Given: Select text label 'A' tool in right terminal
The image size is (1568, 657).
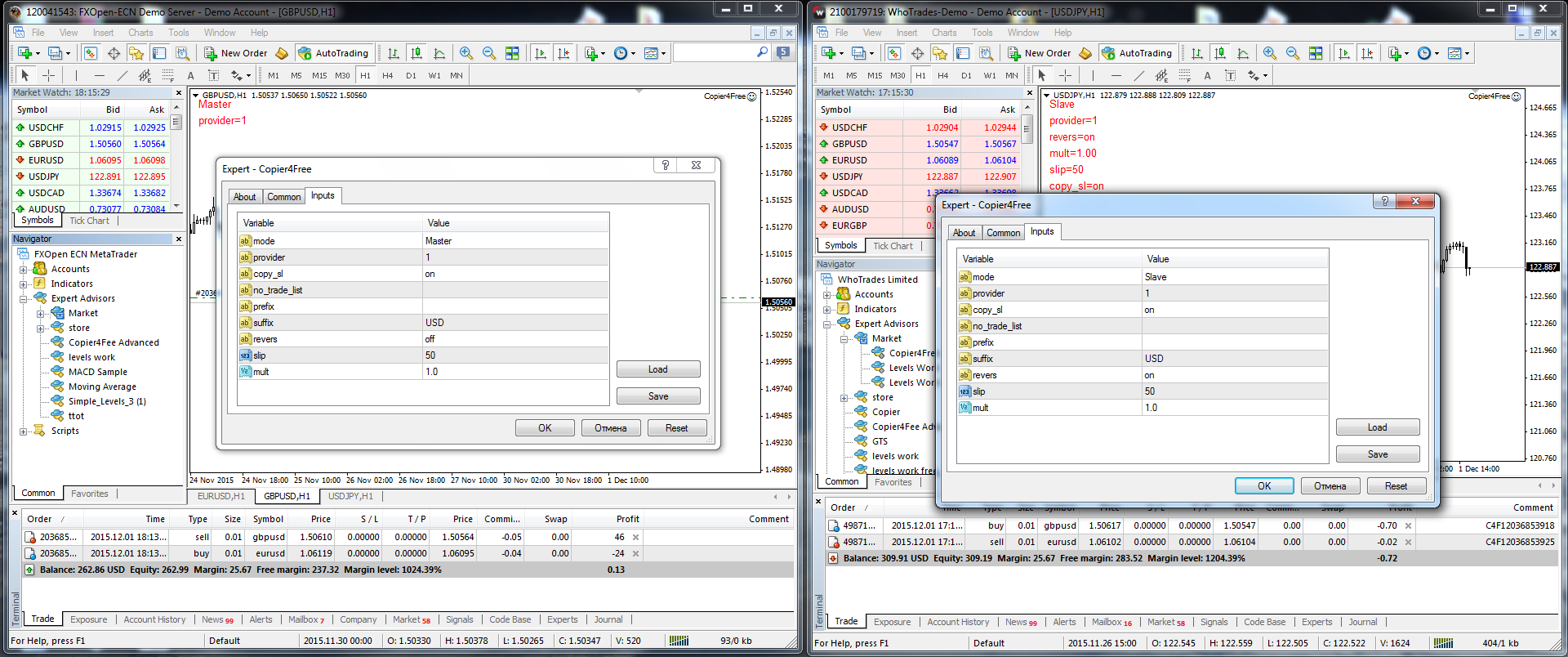Looking at the screenshot, I should coord(1207,75).
